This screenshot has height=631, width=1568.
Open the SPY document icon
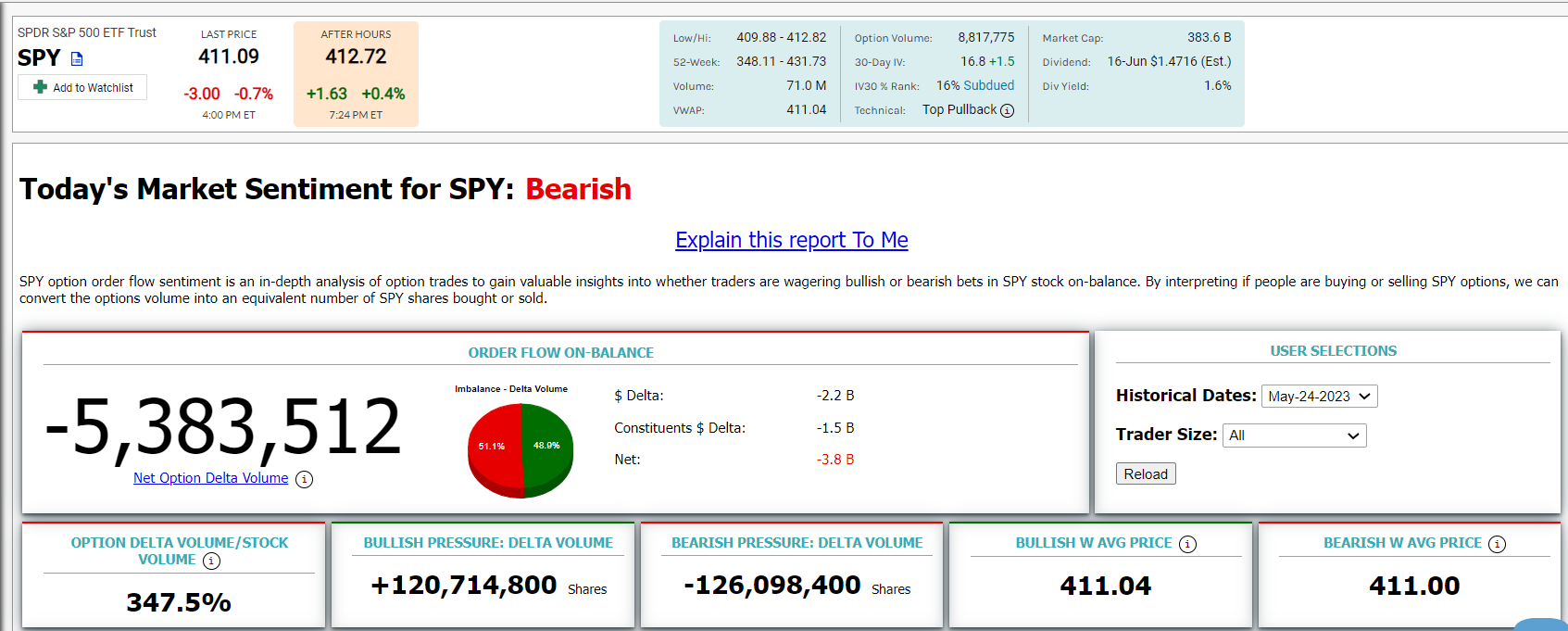(77, 58)
